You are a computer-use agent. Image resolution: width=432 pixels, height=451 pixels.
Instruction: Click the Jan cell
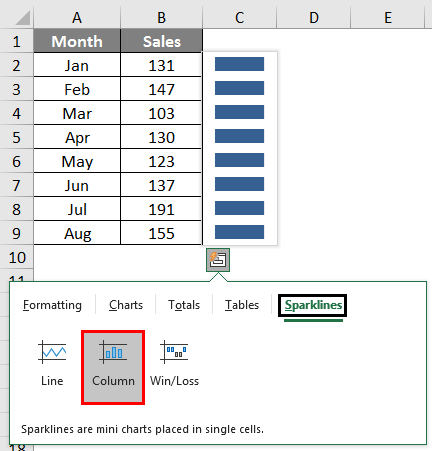pos(77,65)
